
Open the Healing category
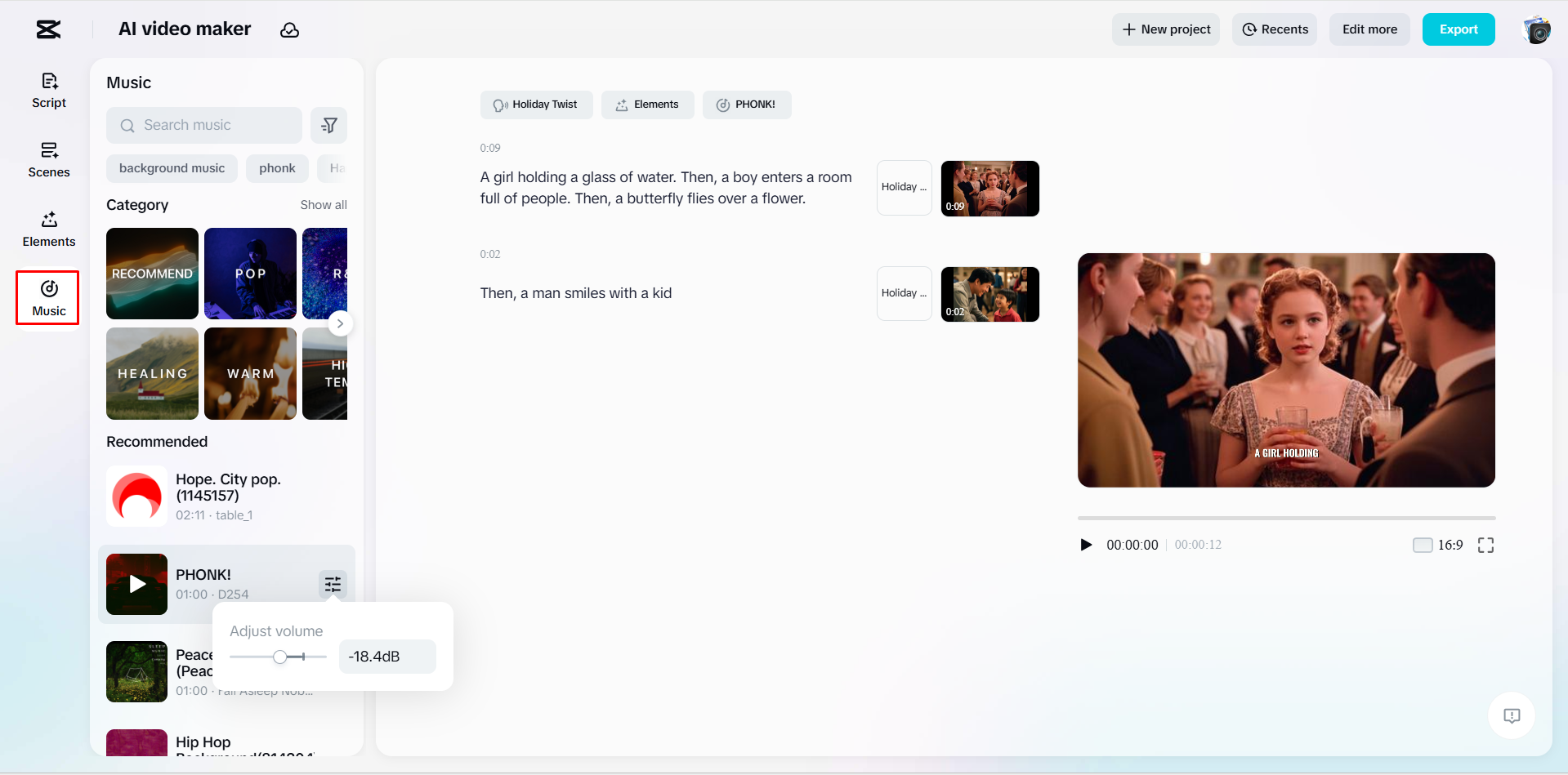[152, 374]
